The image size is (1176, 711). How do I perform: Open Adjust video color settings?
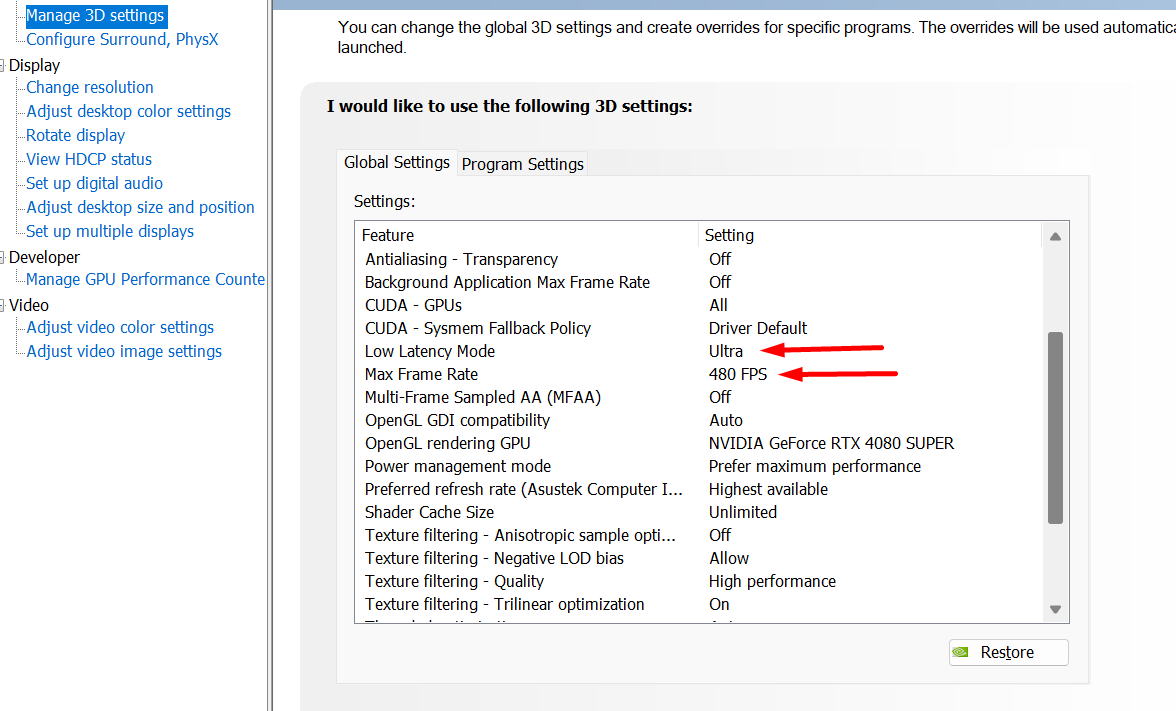pyautogui.click(x=120, y=328)
